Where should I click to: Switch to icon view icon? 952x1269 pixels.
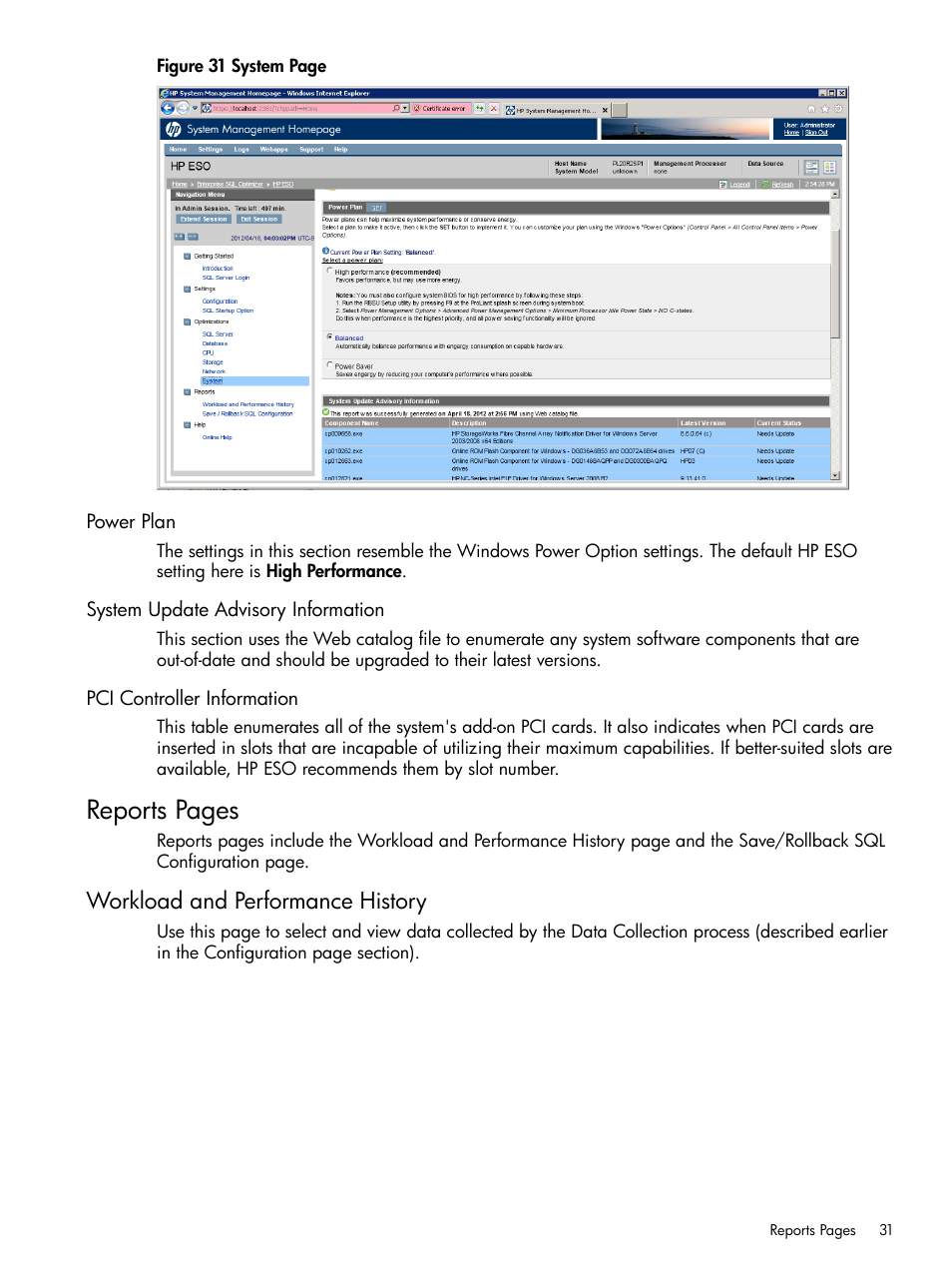point(829,167)
